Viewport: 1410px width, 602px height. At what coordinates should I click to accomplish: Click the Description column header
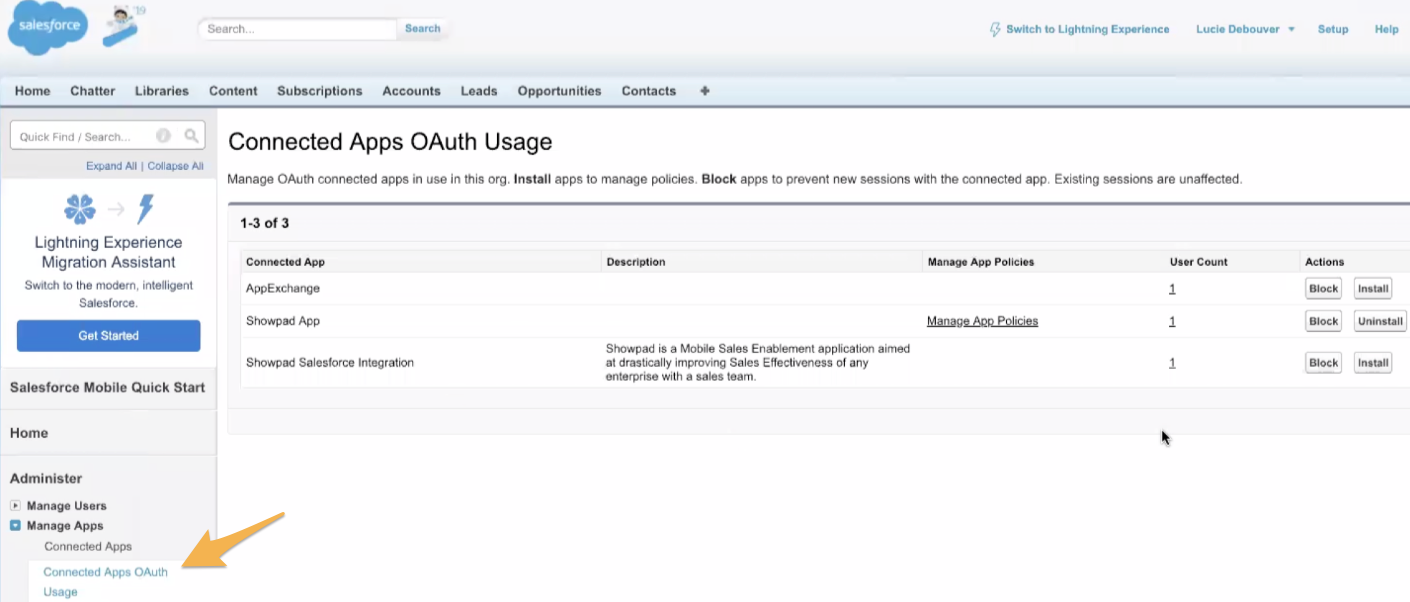(x=635, y=262)
